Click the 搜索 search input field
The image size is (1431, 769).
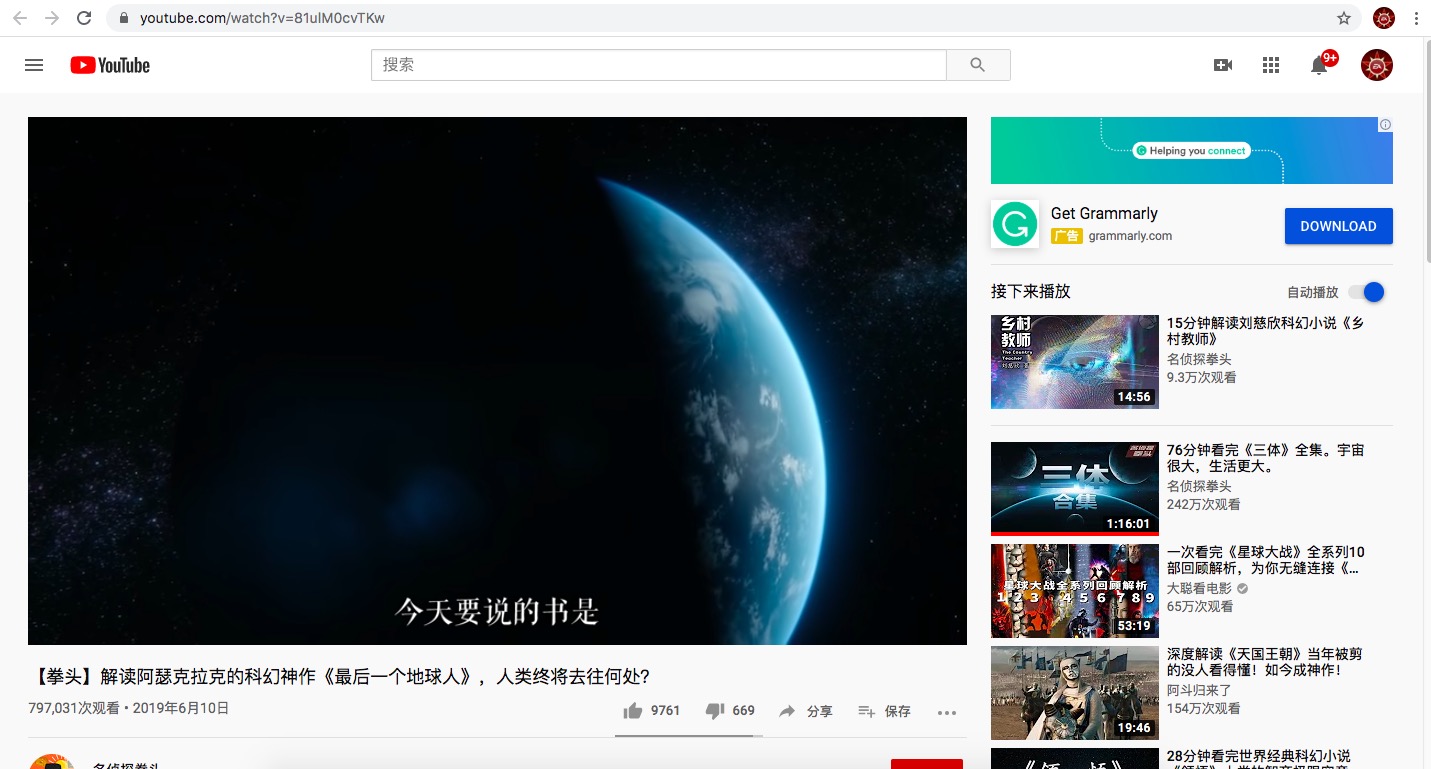coord(659,65)
